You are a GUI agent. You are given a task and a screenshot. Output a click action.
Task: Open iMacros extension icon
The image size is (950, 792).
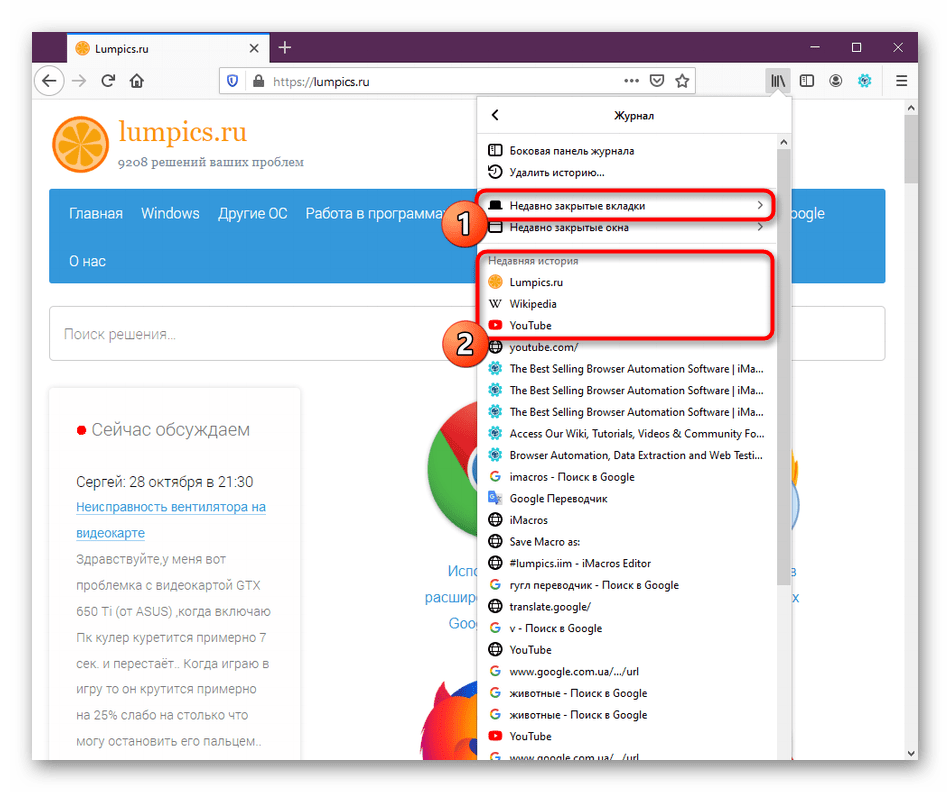click(x=865, y=81)
